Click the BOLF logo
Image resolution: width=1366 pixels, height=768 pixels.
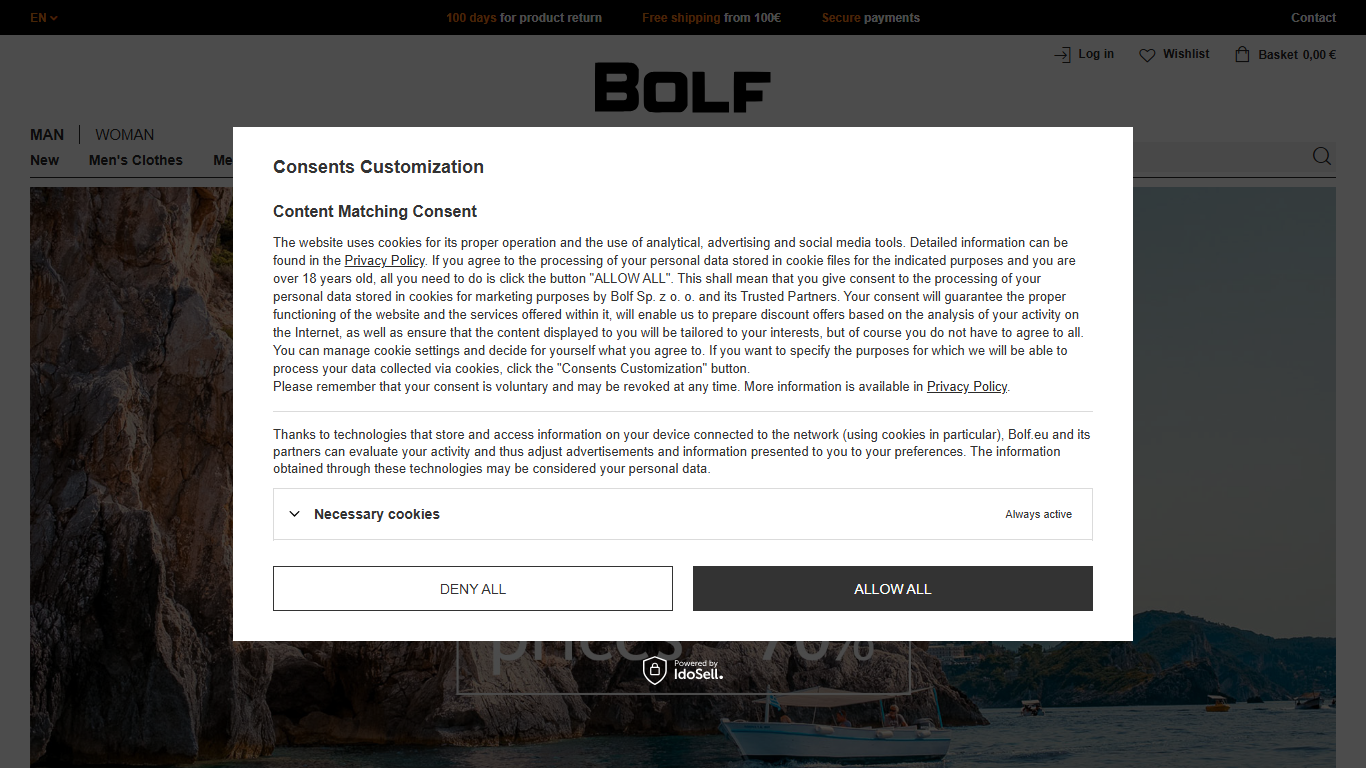(683, 87)
